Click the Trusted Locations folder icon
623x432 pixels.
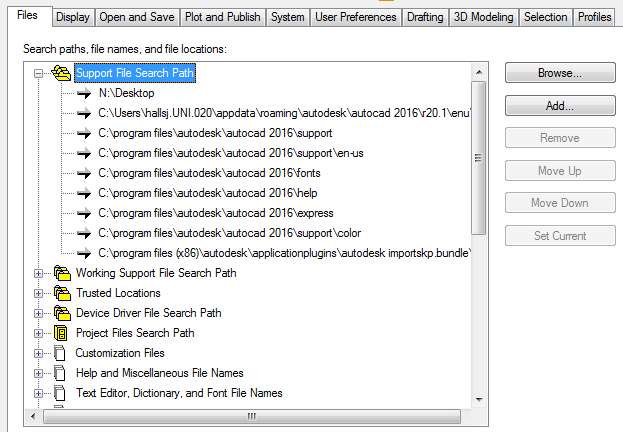pyautogui.click(x=61, y=293)
